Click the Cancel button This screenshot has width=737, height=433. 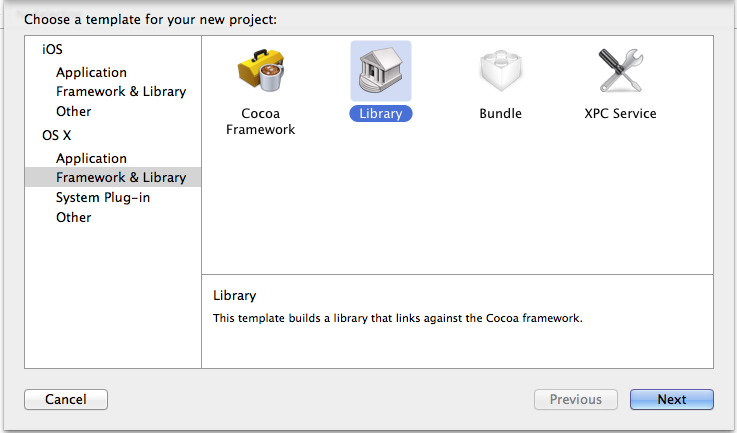point(66,399)
